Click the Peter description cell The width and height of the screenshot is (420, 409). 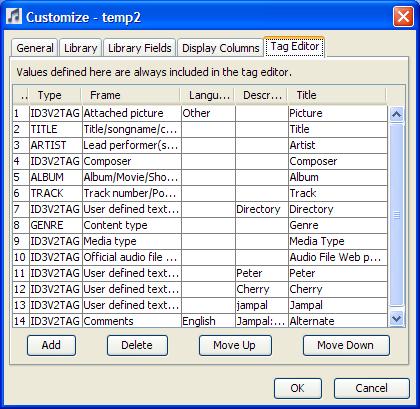pyautogui.click(x=262, y=273)
